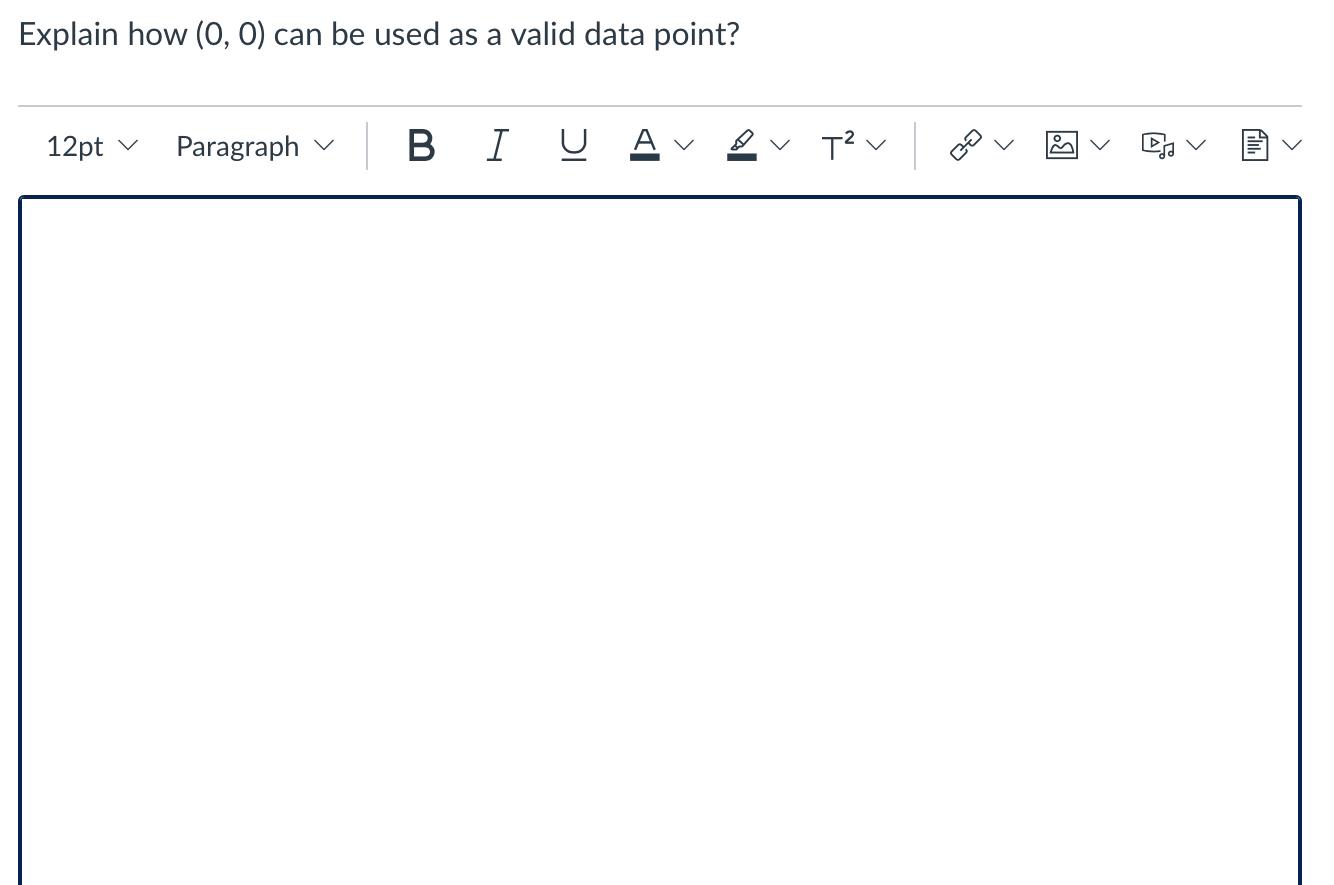1334x885 pixels.
Task: Open the 12pt font size dropdown
Action: point(91,146)
